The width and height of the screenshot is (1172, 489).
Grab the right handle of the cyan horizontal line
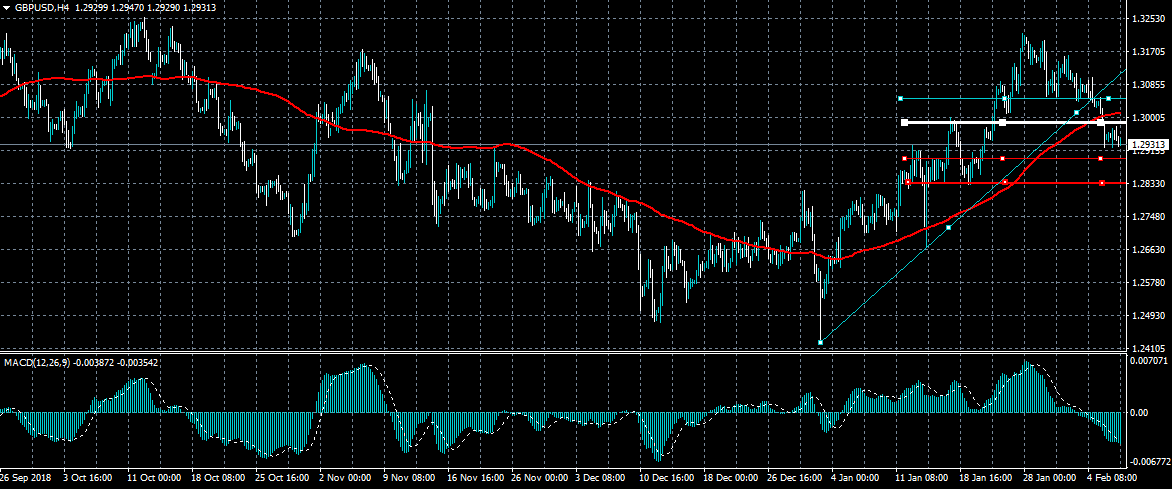[x=1108, y=99]
